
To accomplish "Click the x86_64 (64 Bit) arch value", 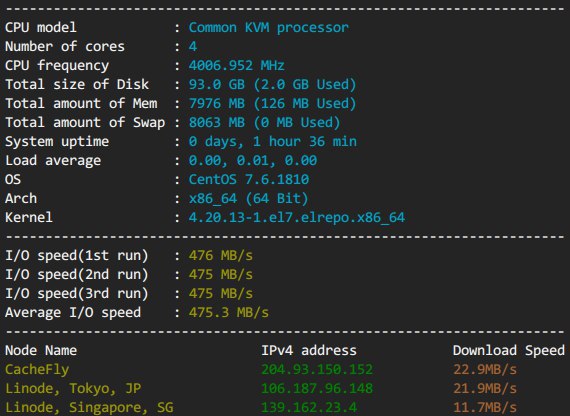I will point(248,199).
